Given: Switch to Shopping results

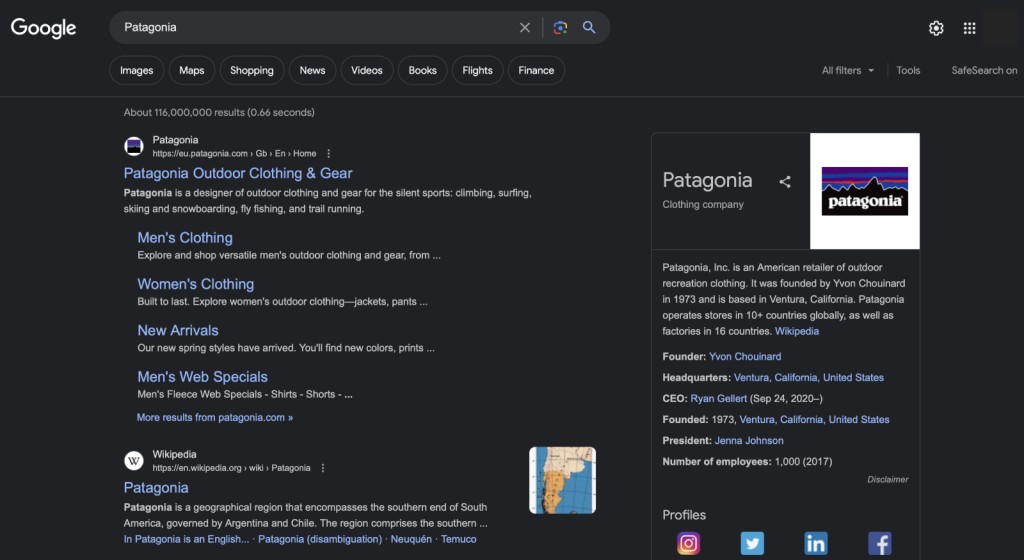Looking at the screenshot, I should (x=251, y=70).
